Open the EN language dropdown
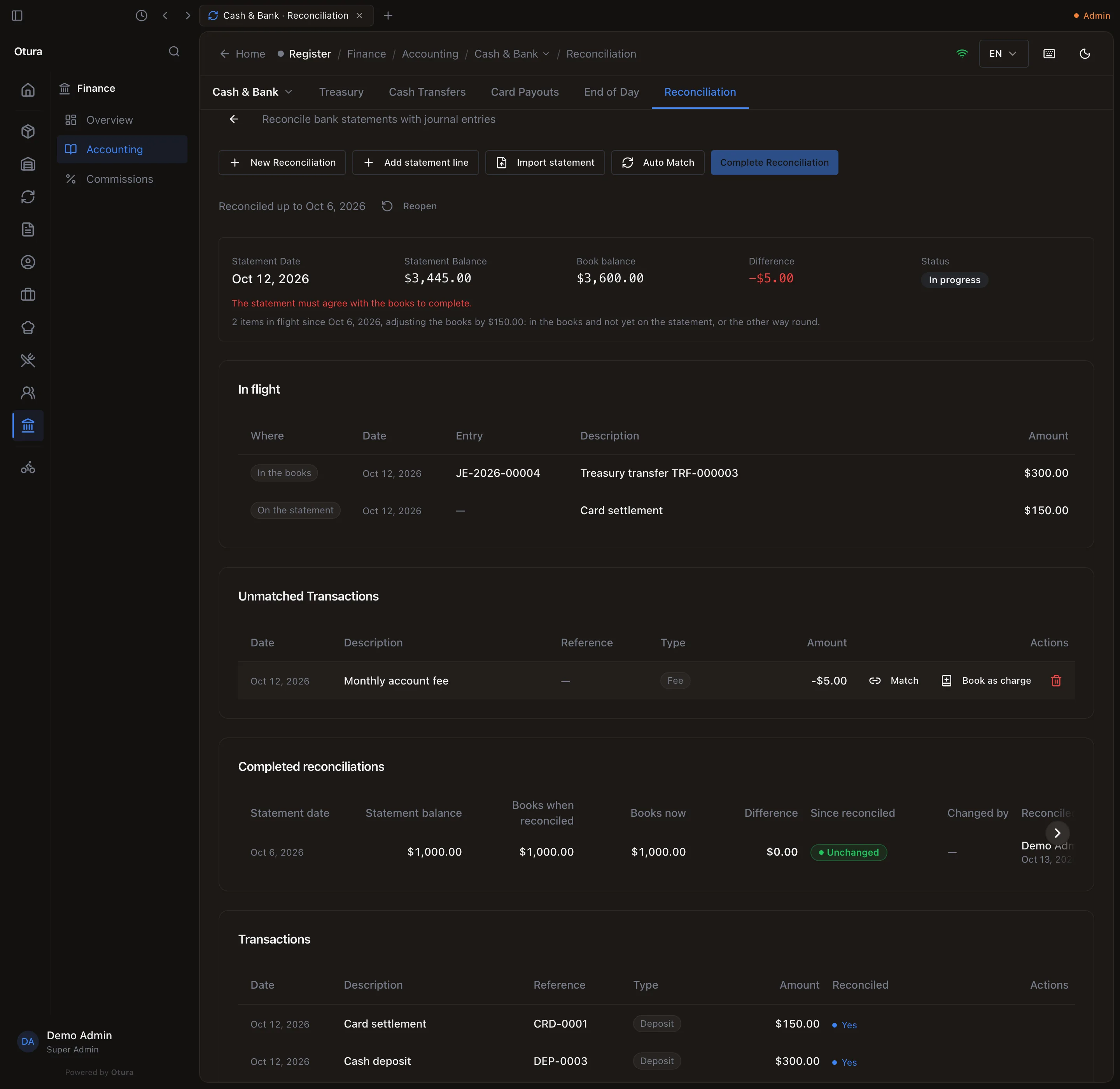Viewport: 1120px width, 1089px height. click(x=1003, y=54)
